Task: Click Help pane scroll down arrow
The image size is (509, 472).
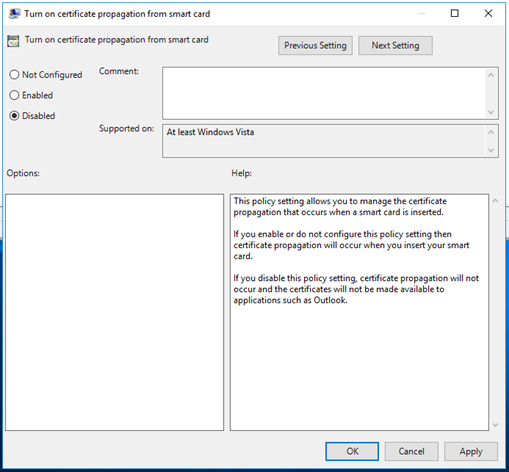Action: pyautogui.click(x=495, y=425)
